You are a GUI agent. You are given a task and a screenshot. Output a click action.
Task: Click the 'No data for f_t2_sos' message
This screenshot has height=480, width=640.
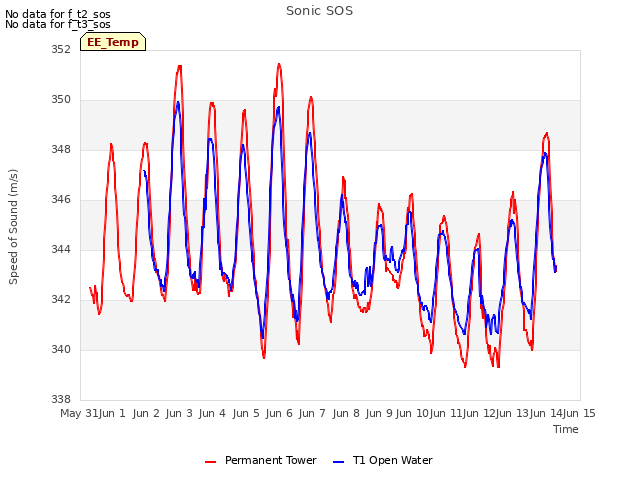coord(58,14)
